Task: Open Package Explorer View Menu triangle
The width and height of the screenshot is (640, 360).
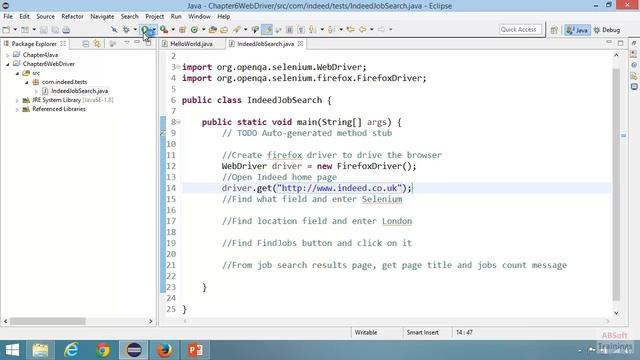Action: [x=127, y=43]
